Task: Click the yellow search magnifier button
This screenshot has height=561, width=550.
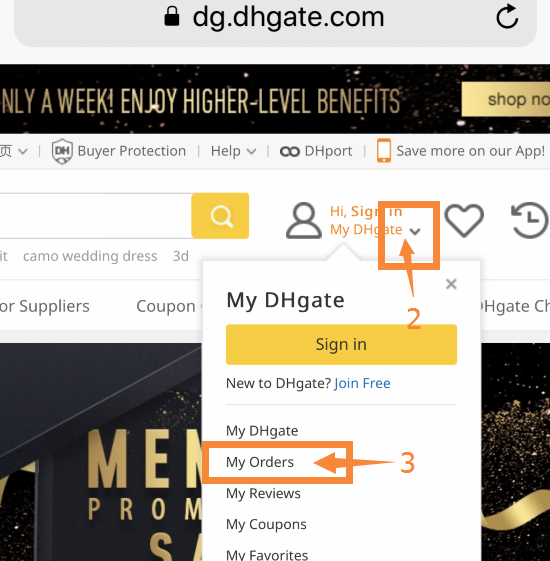Action: [220, 216]
